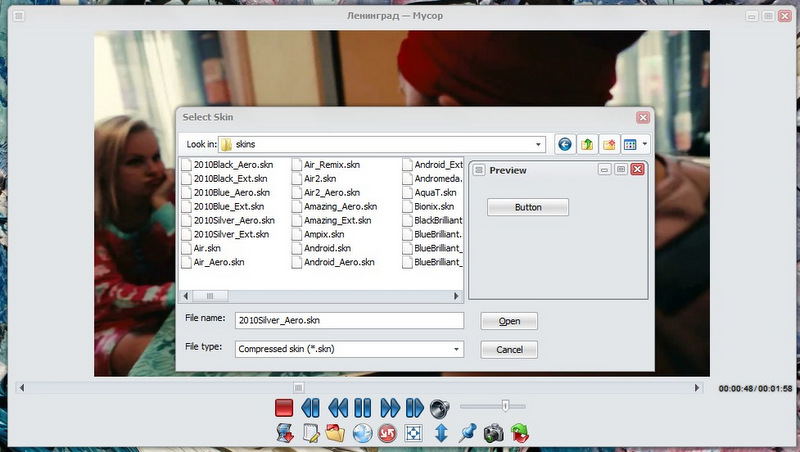Close the Select Skin dialog
Viewport: 800px width, 452px height.
[x=643, y=117]
